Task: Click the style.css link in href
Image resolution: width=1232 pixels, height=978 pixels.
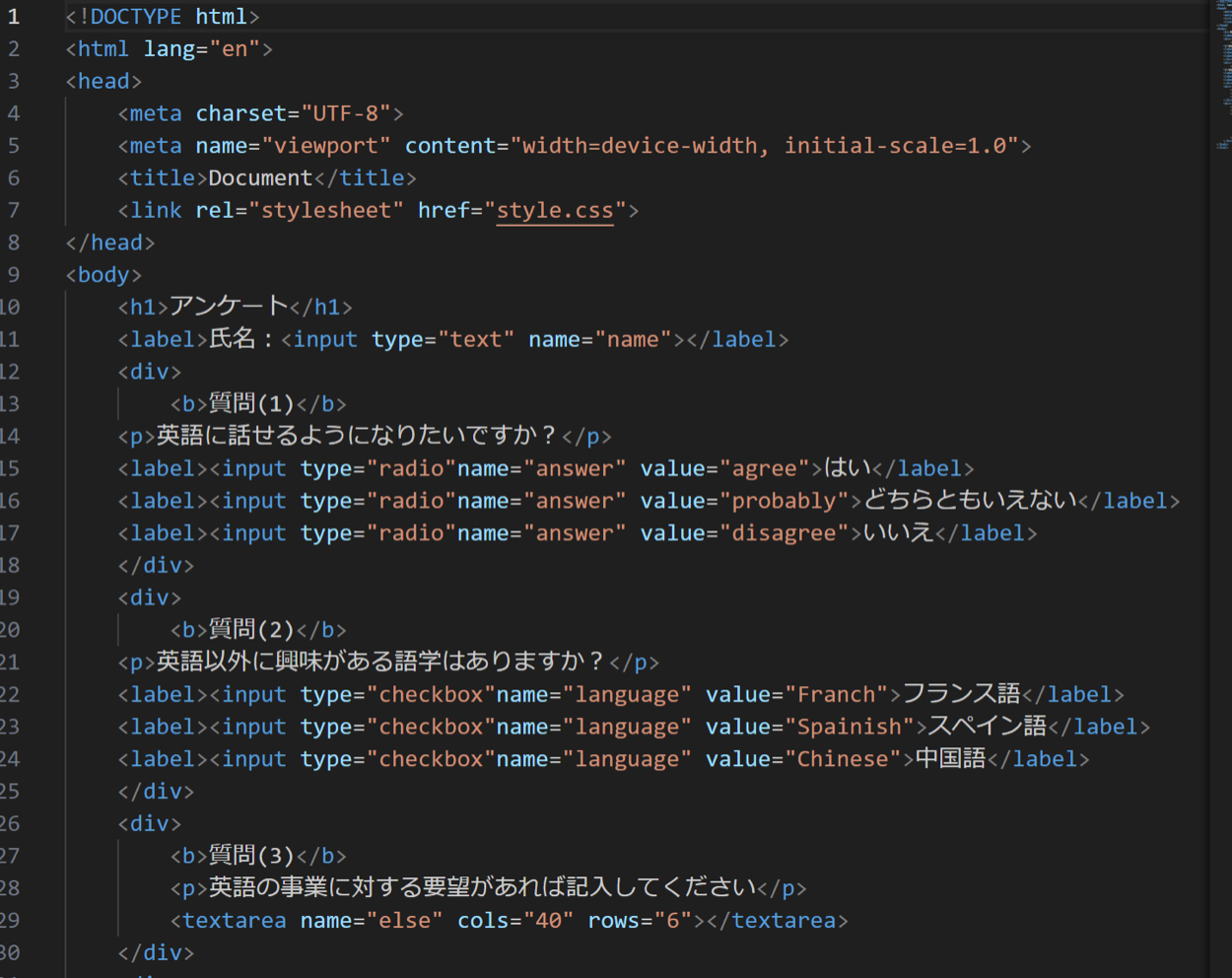Action: (554, 210)
